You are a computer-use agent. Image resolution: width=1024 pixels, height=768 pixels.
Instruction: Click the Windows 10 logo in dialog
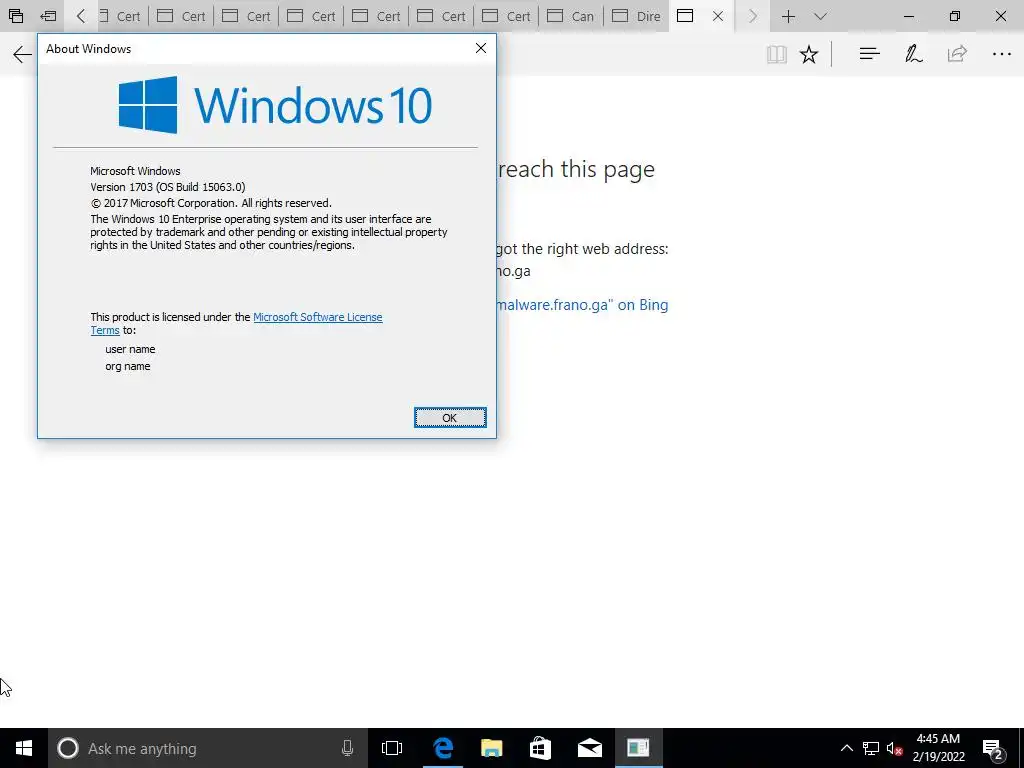coord(275,104)
